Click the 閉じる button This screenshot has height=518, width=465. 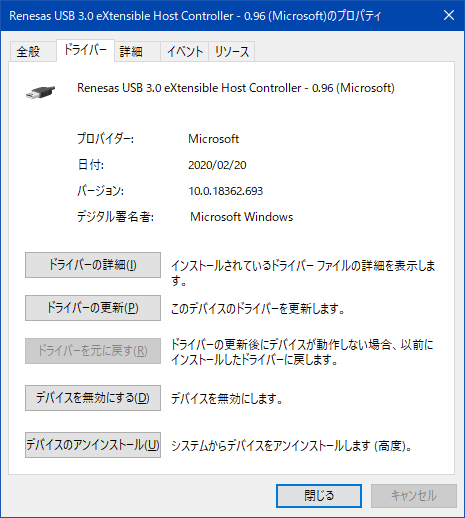[x=319, y=496]
